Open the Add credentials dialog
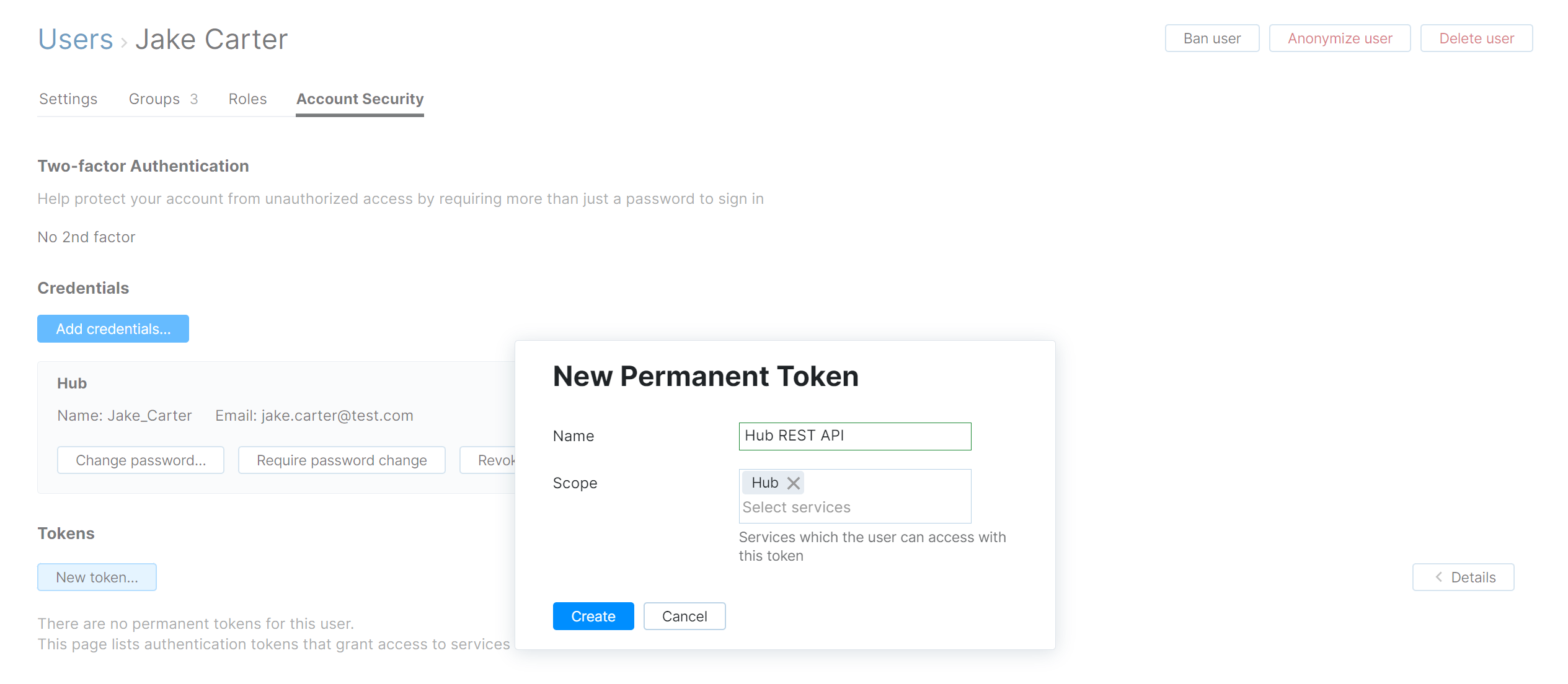This screenshot has height=684, width=1568. tap(113, 328)
